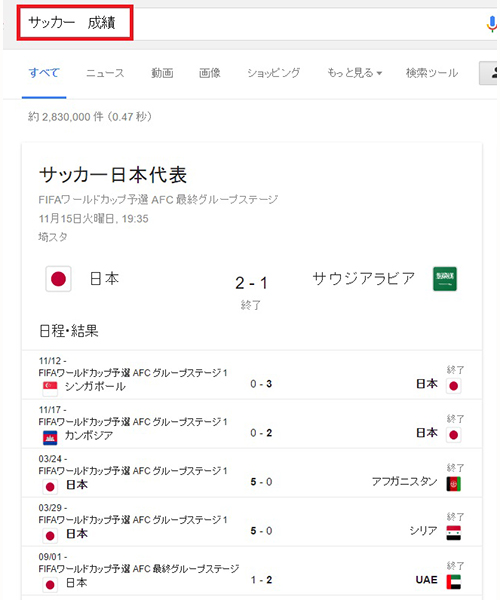Click the 5 - 0 score in 03/29 row
The image size is (500, 600).
coord(261,531)
